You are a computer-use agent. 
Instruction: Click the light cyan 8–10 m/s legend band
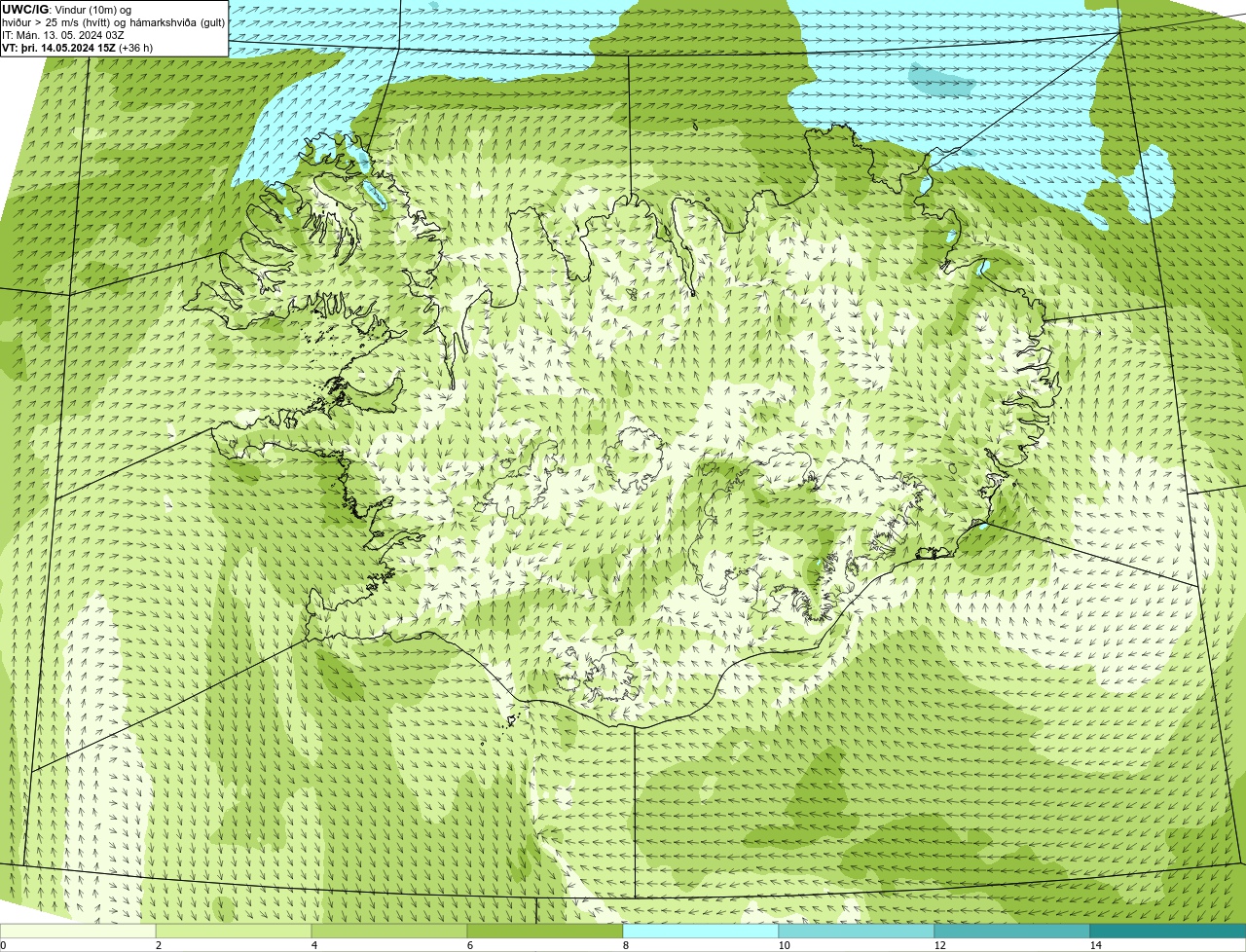[701, 931]
